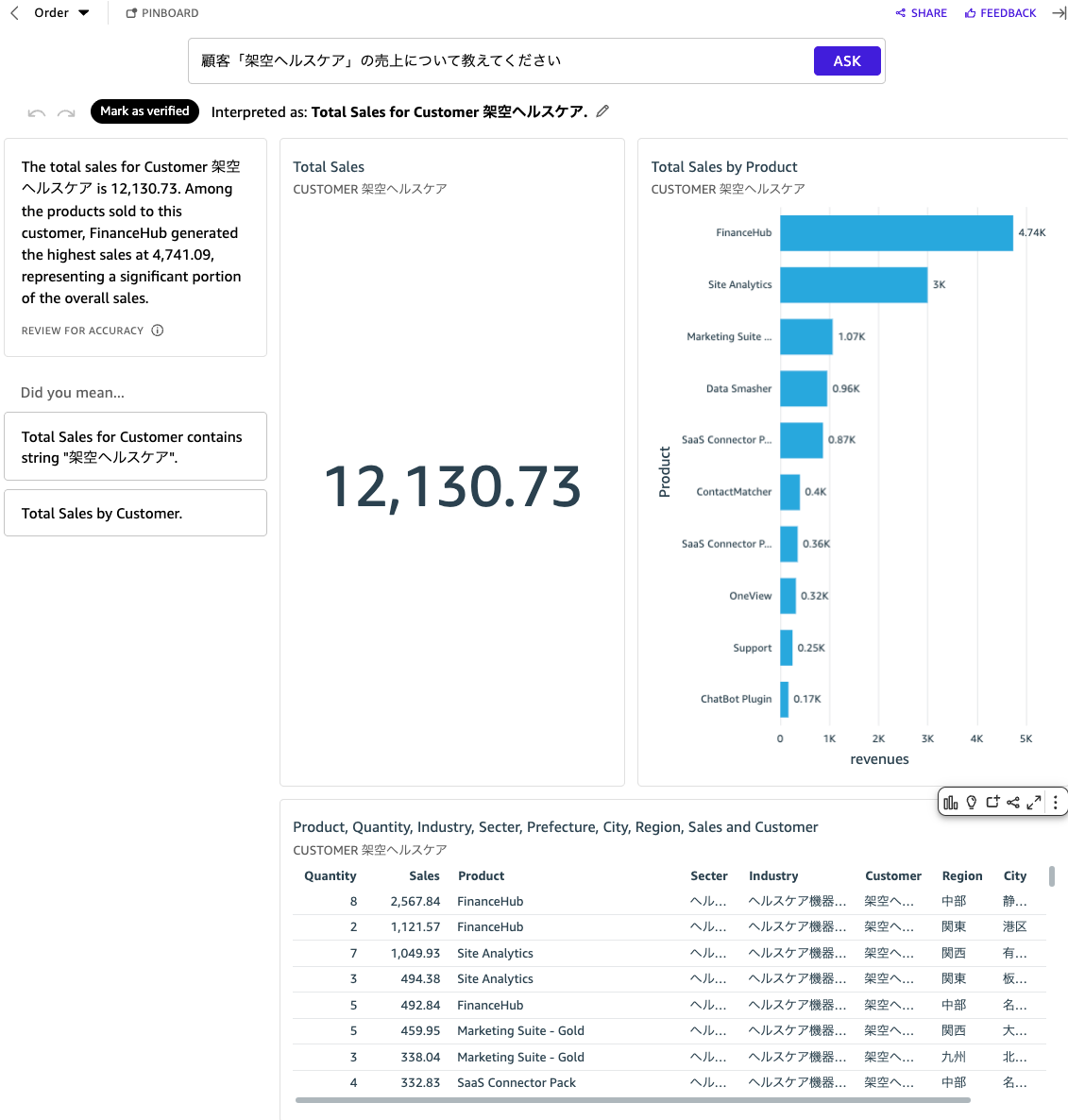
Task: Select suggestion 'Total Sales by Customer.'
Action: [135, 513]
